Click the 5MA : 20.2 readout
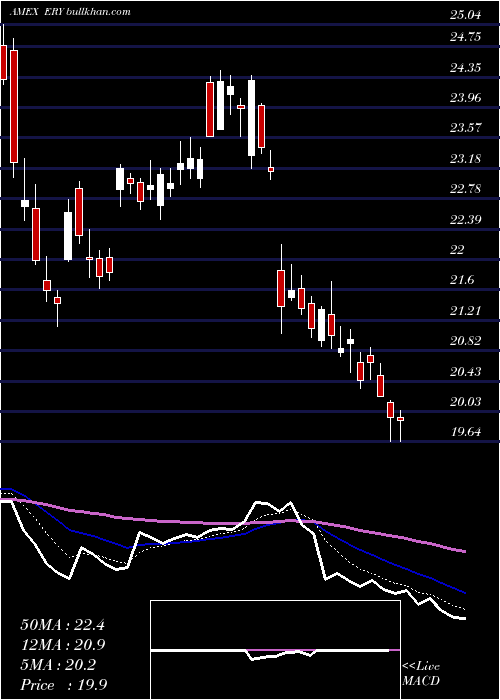This screenshot has height=700, width=500. tap(58, 665)
